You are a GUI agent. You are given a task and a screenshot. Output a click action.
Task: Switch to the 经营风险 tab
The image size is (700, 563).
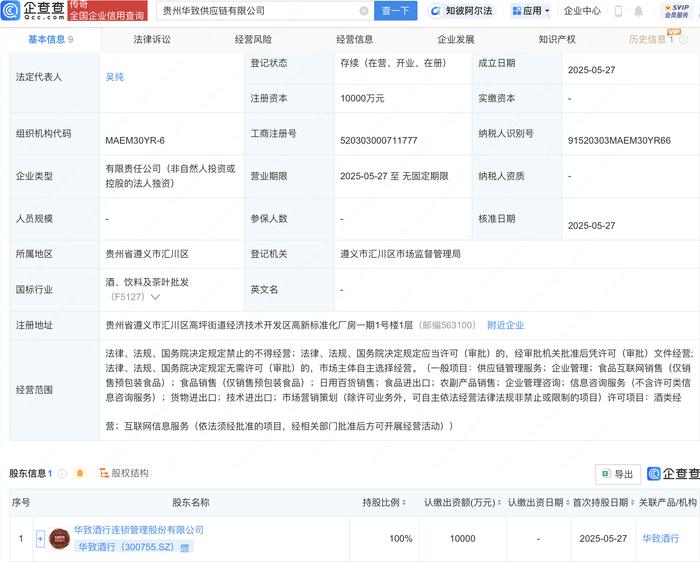click(x=253, y=40)
